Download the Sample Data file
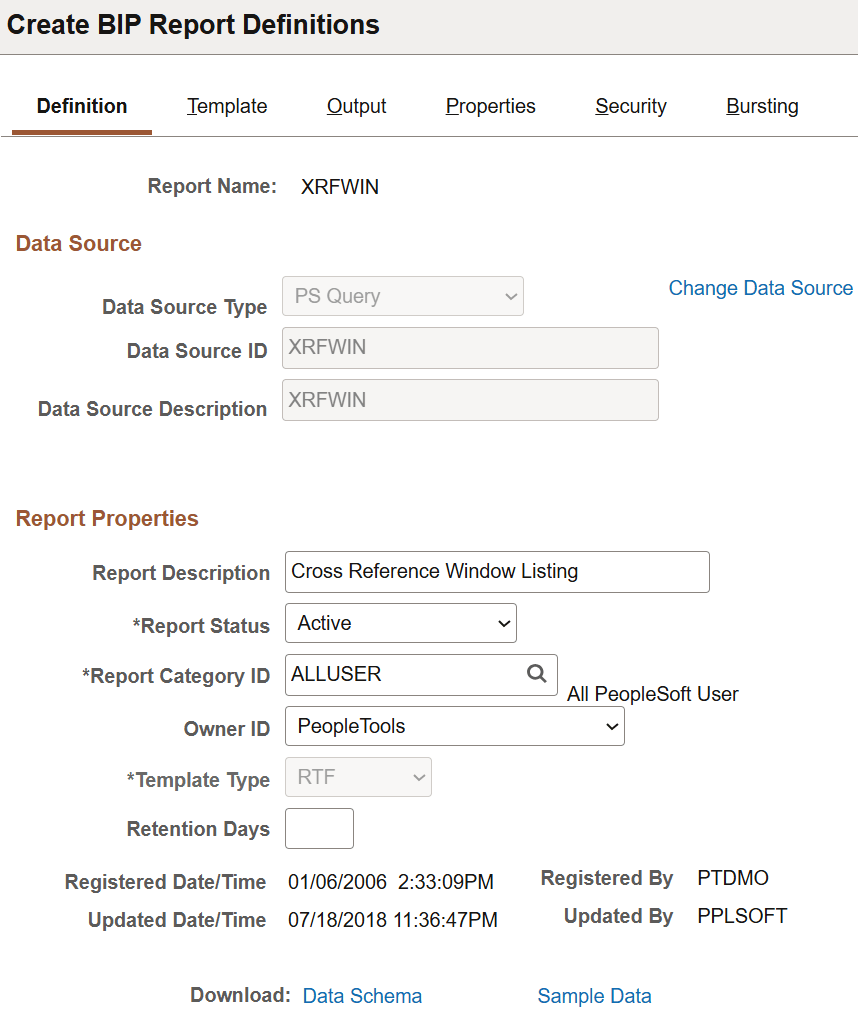The width and height of the screenshot is (858, 1009). [594, 995]
